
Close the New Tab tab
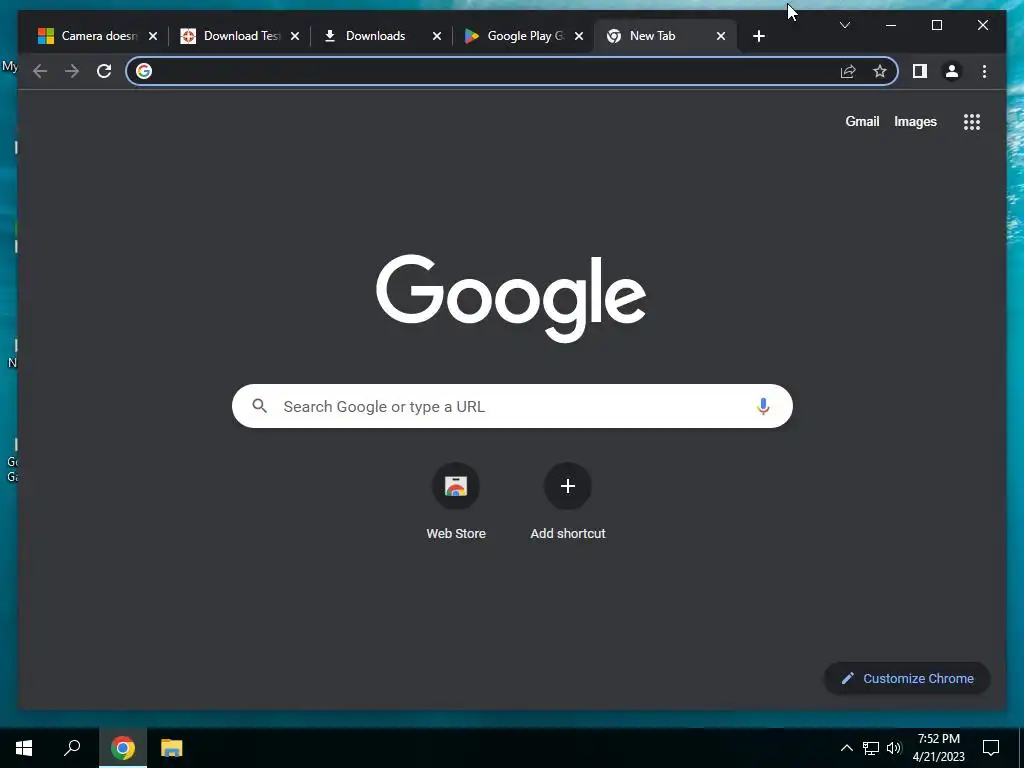pyautogui.click(x=721, y=36)
